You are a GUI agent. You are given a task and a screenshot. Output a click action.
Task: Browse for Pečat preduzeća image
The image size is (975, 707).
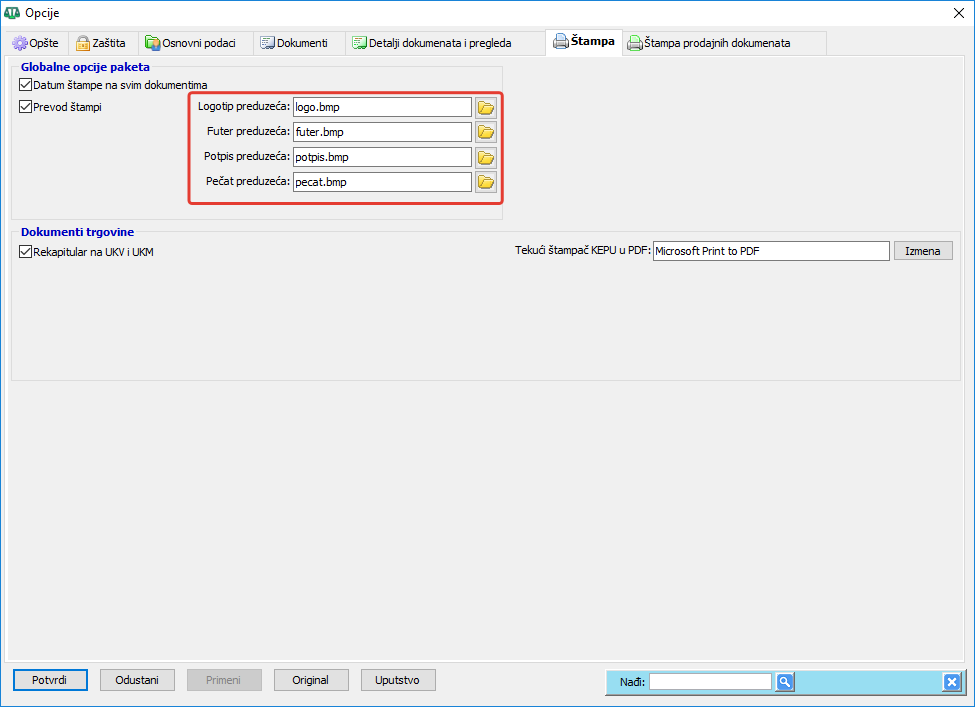486,182
